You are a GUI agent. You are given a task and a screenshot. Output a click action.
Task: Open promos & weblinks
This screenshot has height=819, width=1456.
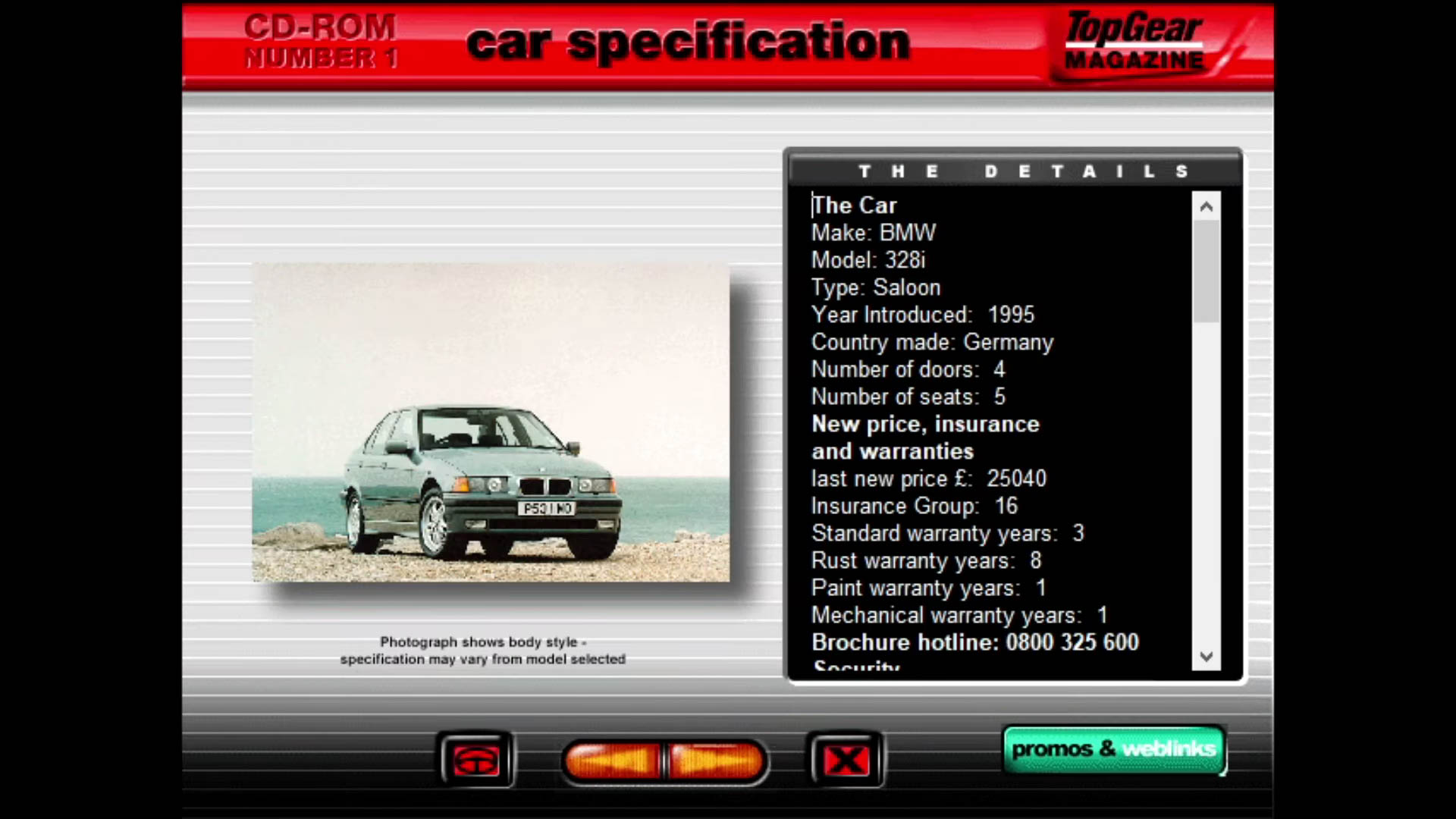[x=1113, y=749]
